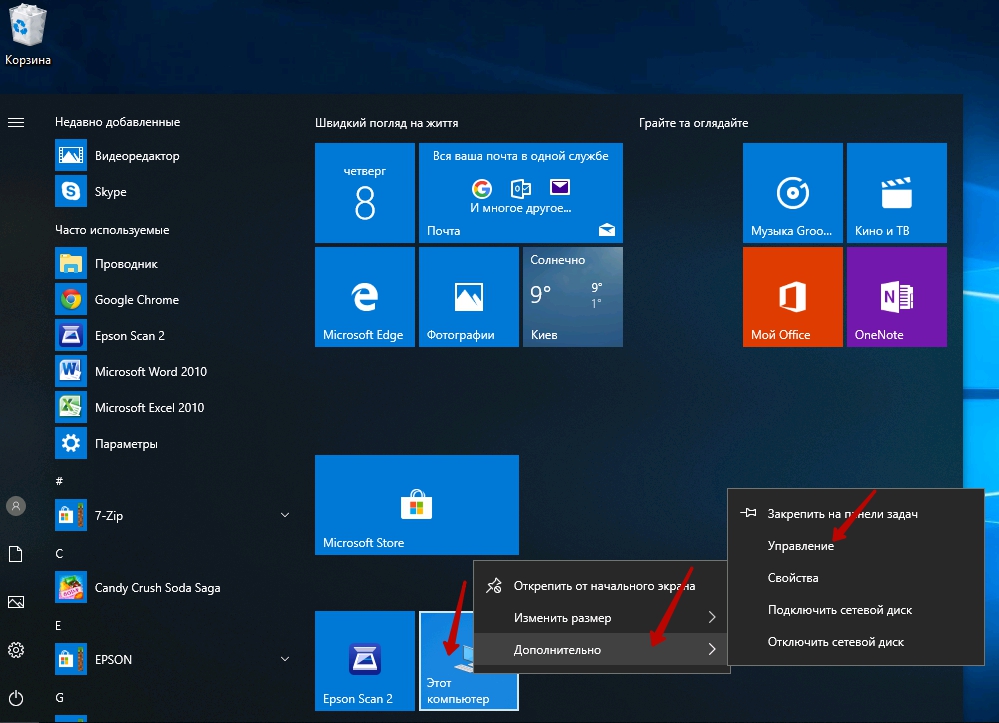Expand the EPSON folder chevron
The height and width of the screenshot is (723, 999).
pos(285,660)
